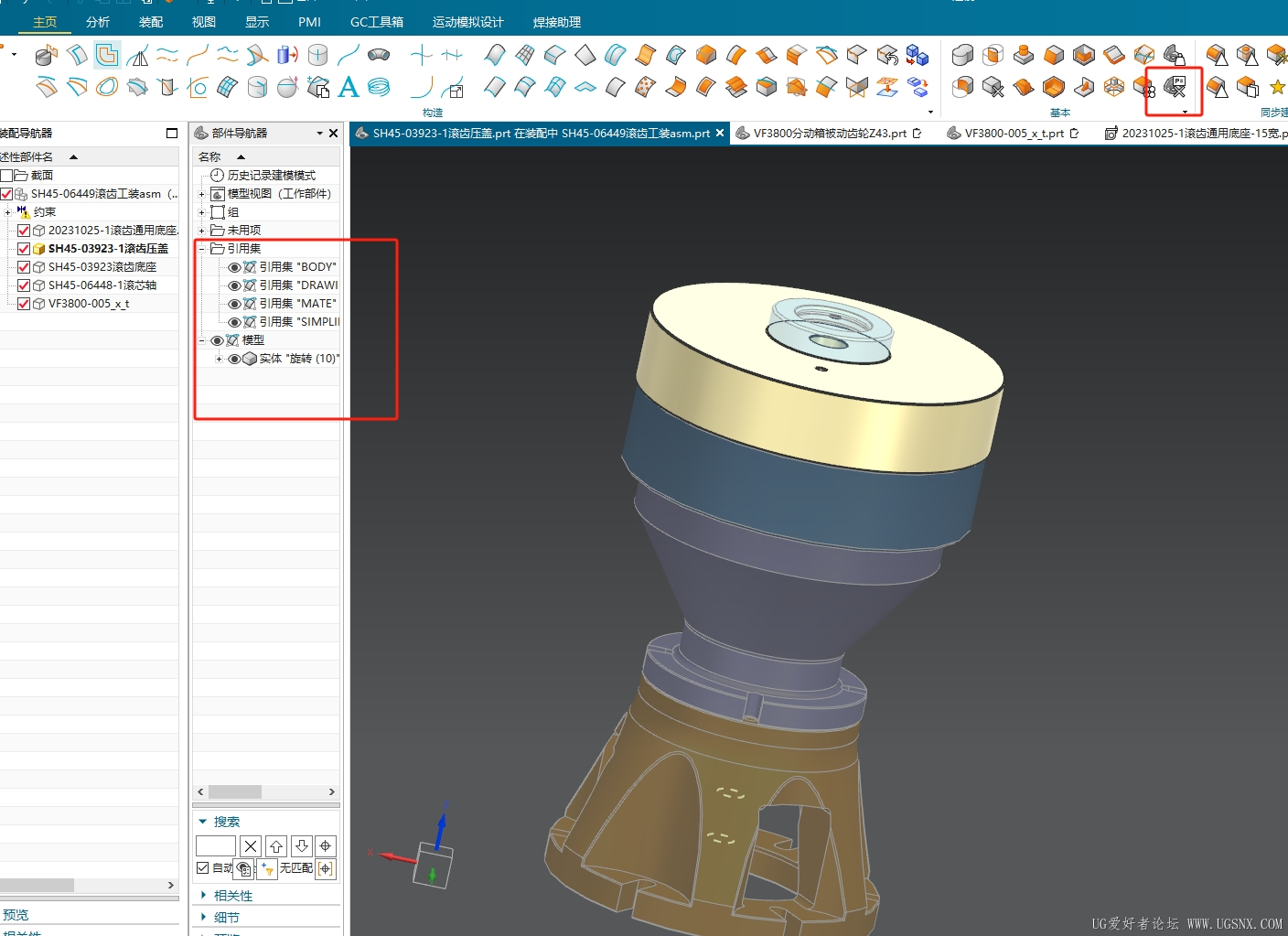The width and height of the screenshot is (1288, 936).
Task: Expand the 未用项 folder node
Action: [202, 231]
